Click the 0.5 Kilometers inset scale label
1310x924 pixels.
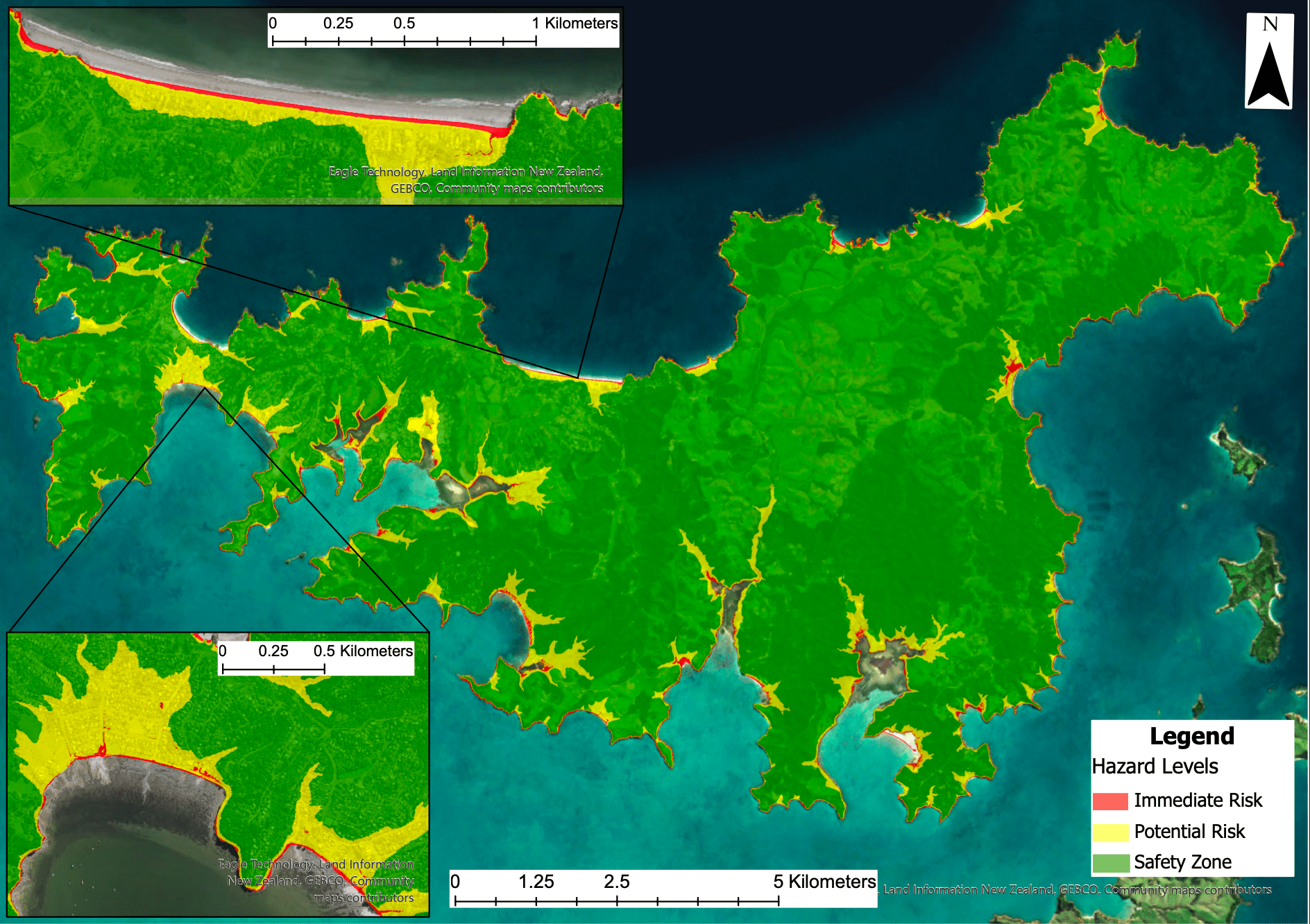point(363,651)
